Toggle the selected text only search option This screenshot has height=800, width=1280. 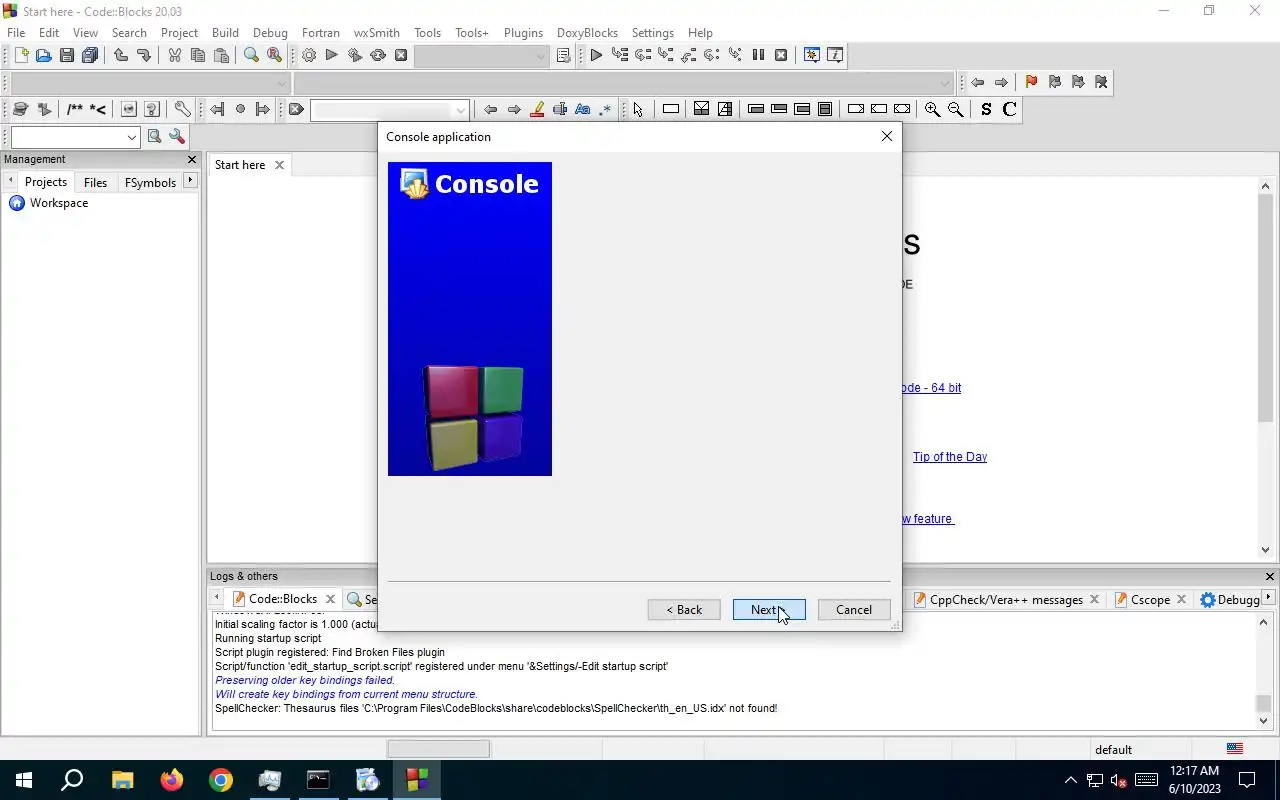560,110
